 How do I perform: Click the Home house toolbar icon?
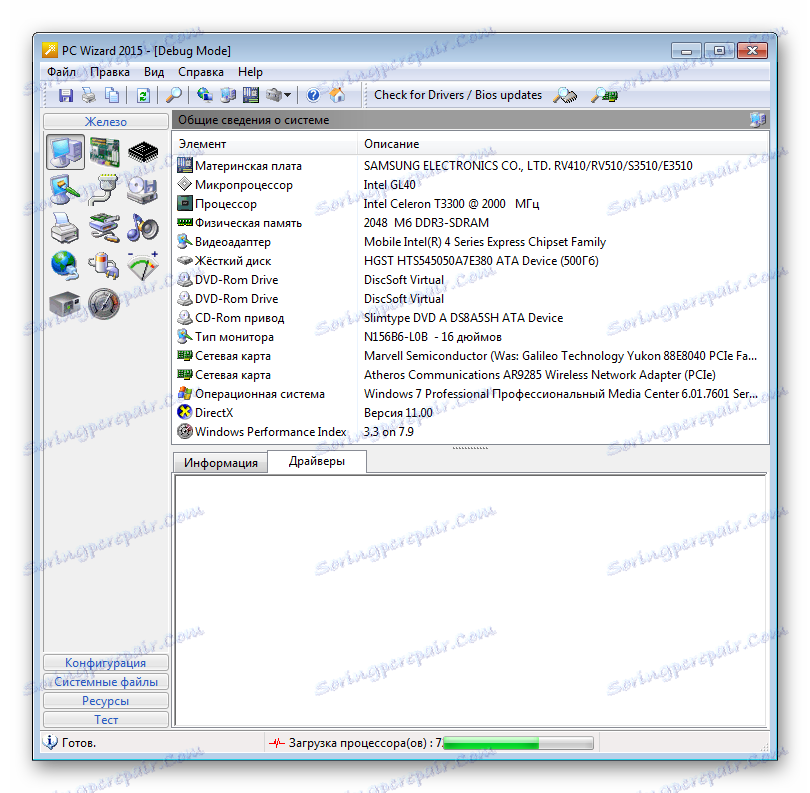(x=337, y=95)
